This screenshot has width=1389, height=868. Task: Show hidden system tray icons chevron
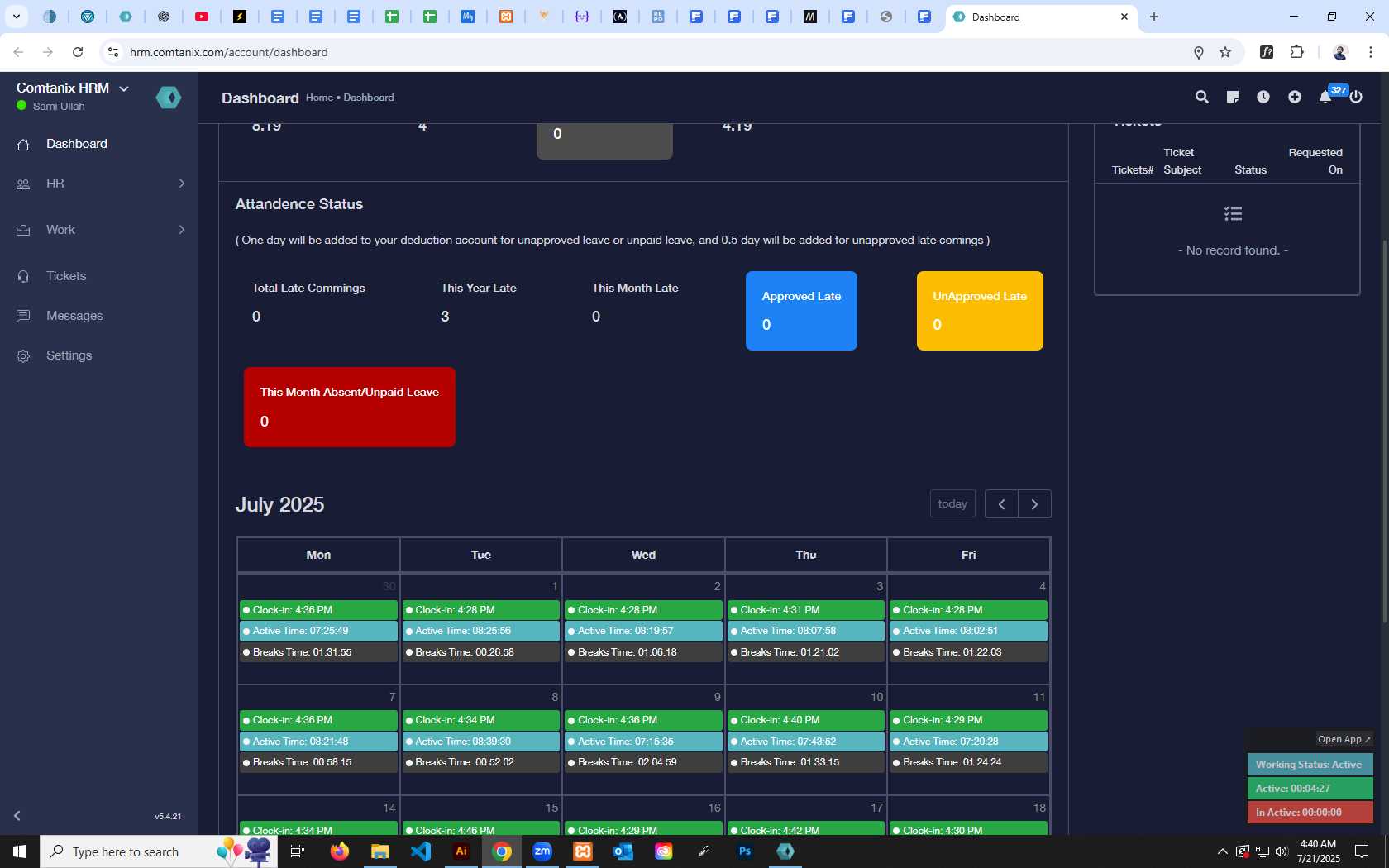click(1222, 851)
